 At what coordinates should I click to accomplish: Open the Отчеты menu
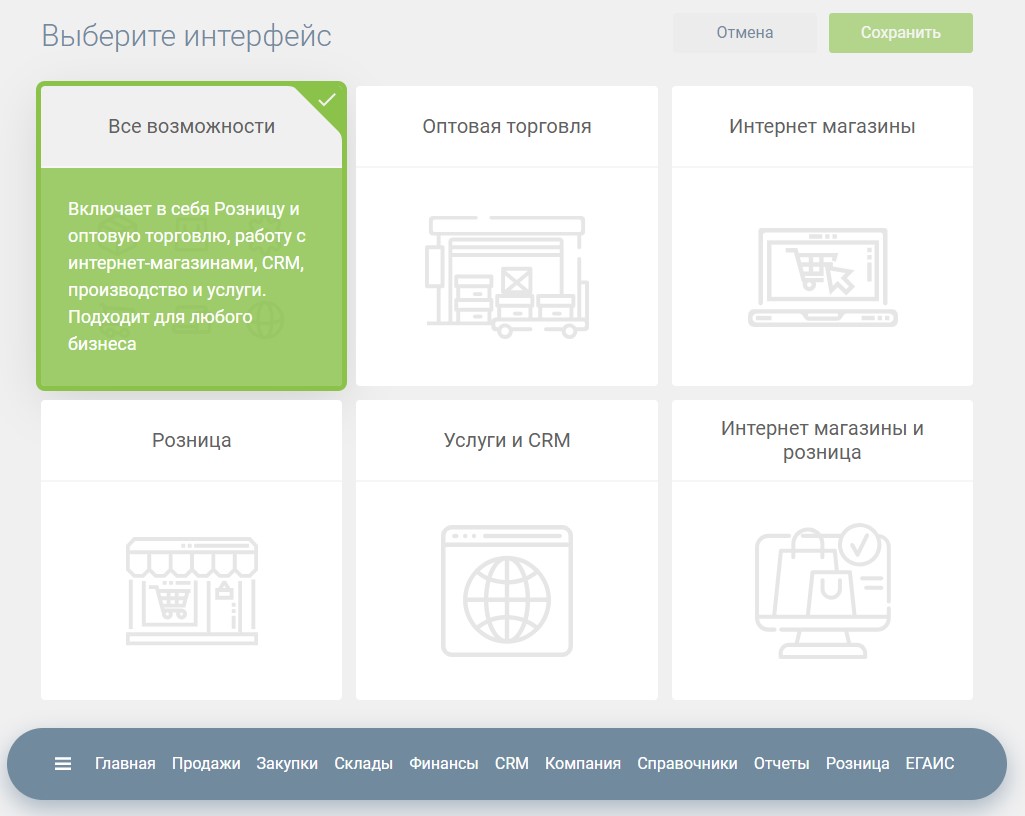[781, 763]
